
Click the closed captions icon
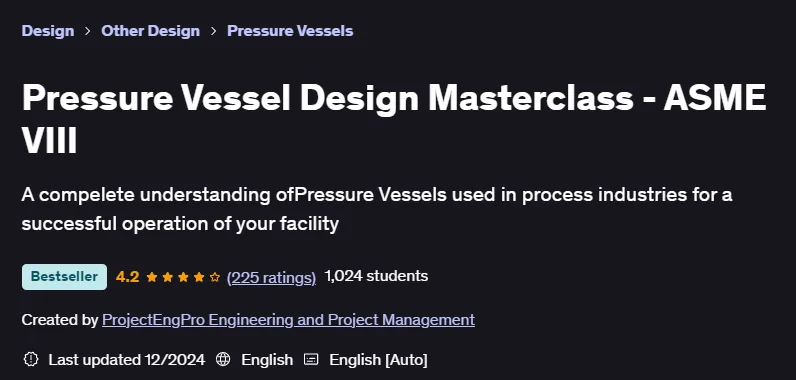point(311,360)
